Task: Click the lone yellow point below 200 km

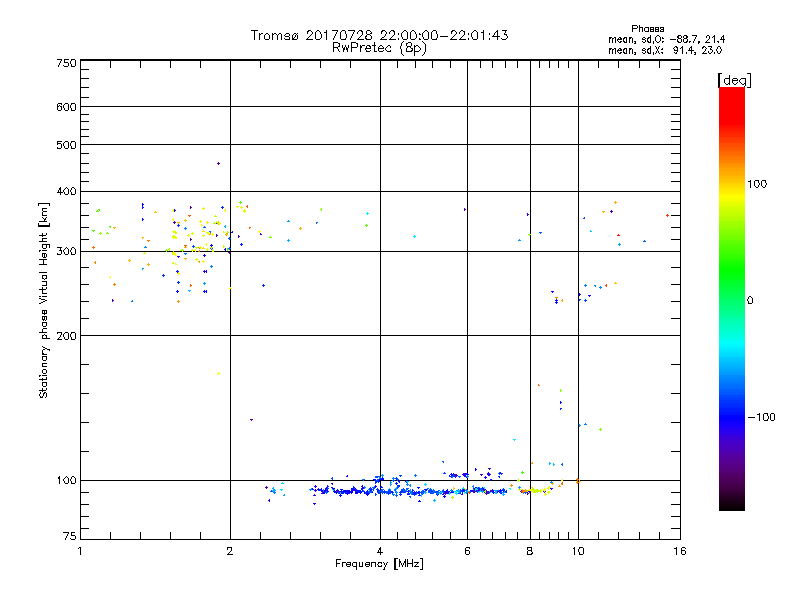Action: click(x=218, y=373)
